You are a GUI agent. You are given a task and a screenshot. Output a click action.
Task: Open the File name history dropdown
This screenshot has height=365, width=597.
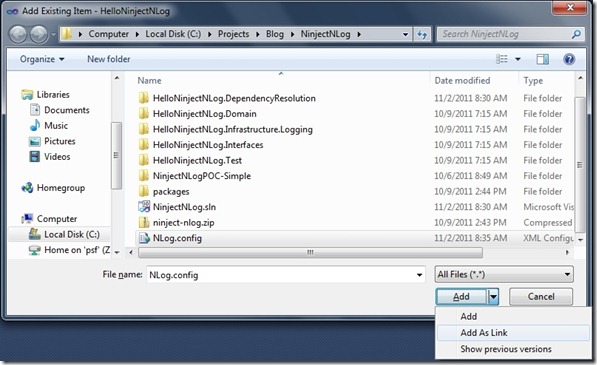pyautogui.click(x=419, y=275)
